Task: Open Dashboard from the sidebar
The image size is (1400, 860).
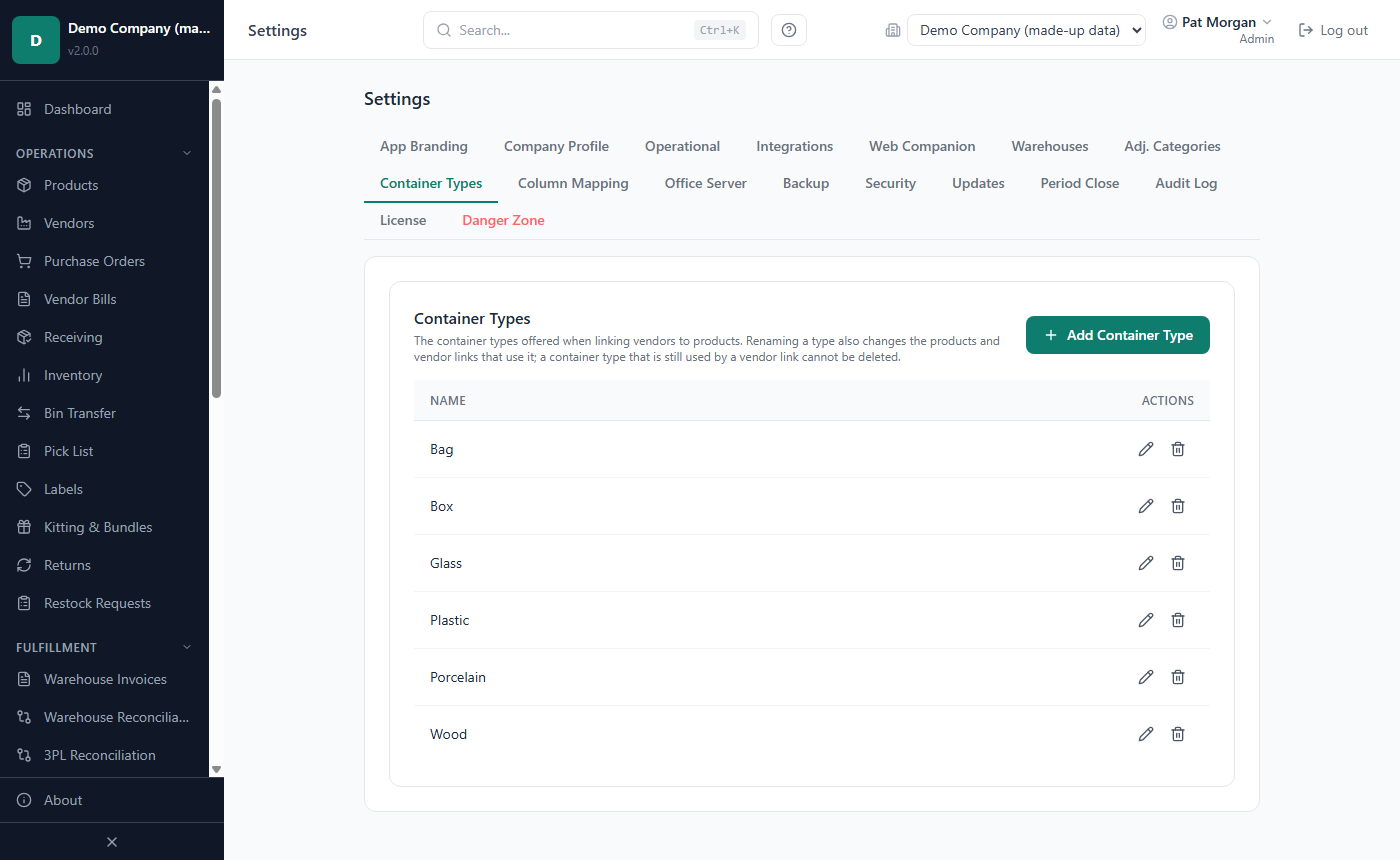Action: click(x=105, y=109)
